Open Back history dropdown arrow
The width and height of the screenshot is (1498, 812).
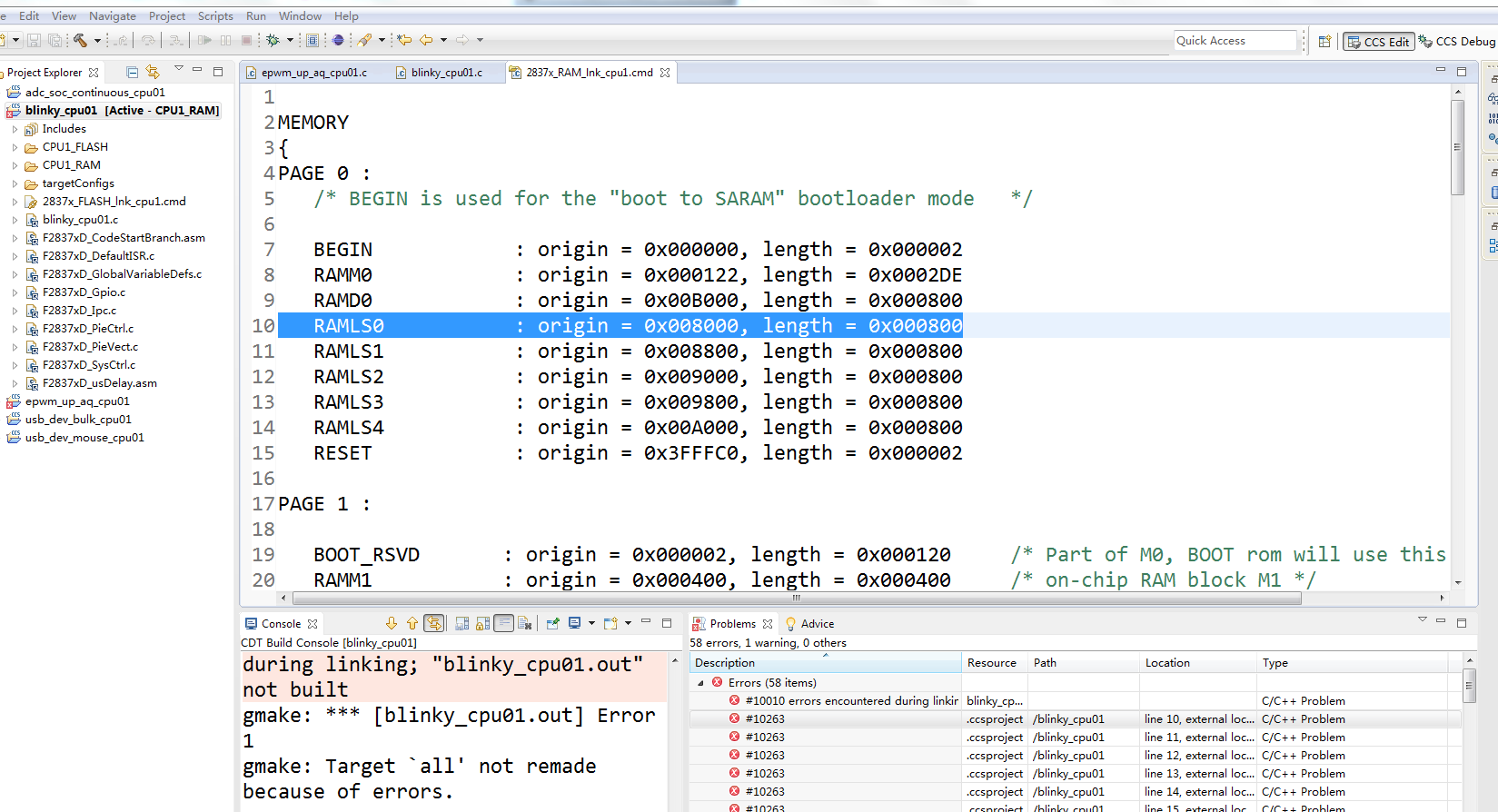coord(443,40)
